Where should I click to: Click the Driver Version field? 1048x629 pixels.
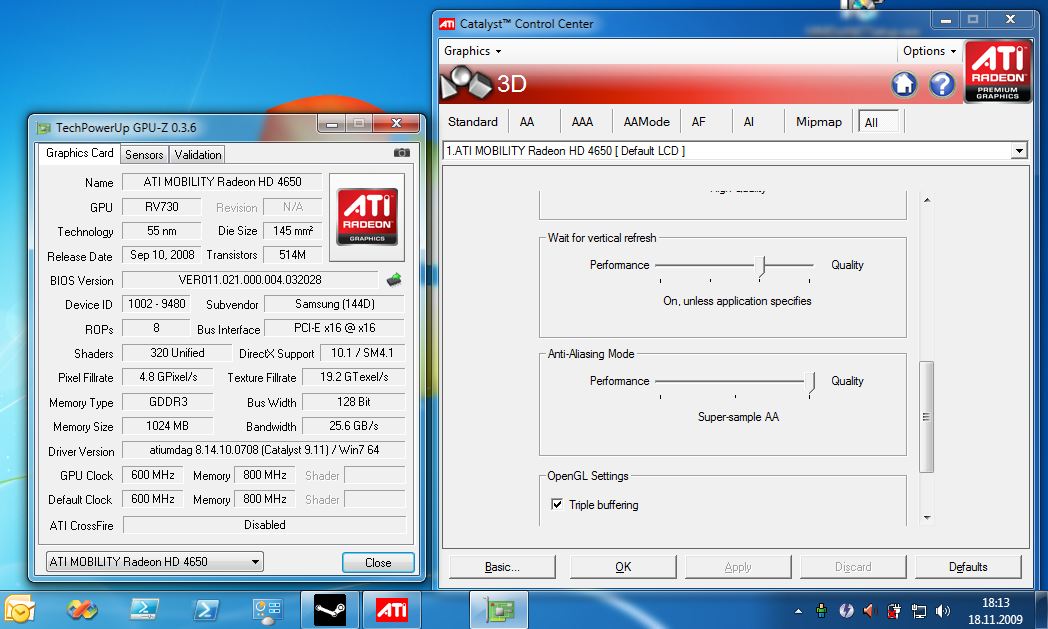click(x=264, y=450)
